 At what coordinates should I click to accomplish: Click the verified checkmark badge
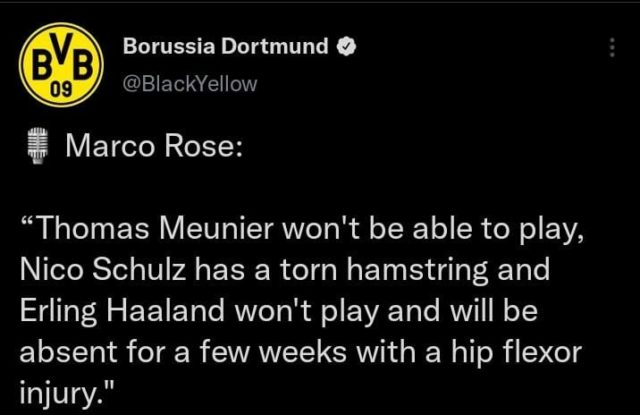[x=347, y=46]
